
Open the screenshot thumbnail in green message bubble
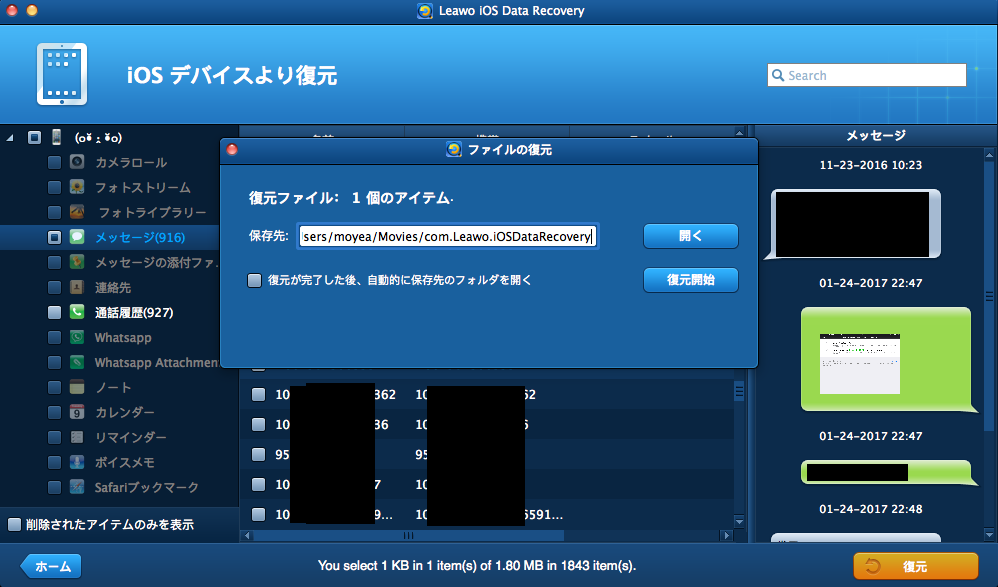(860, 364)
